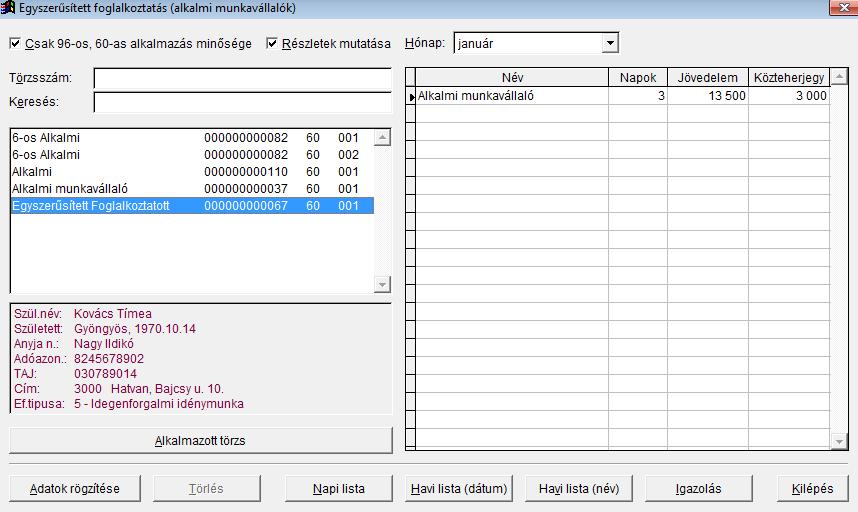Click the Törzsszám input field
Image resolution: width=858 pixels, height=512 pixels.
242,78
